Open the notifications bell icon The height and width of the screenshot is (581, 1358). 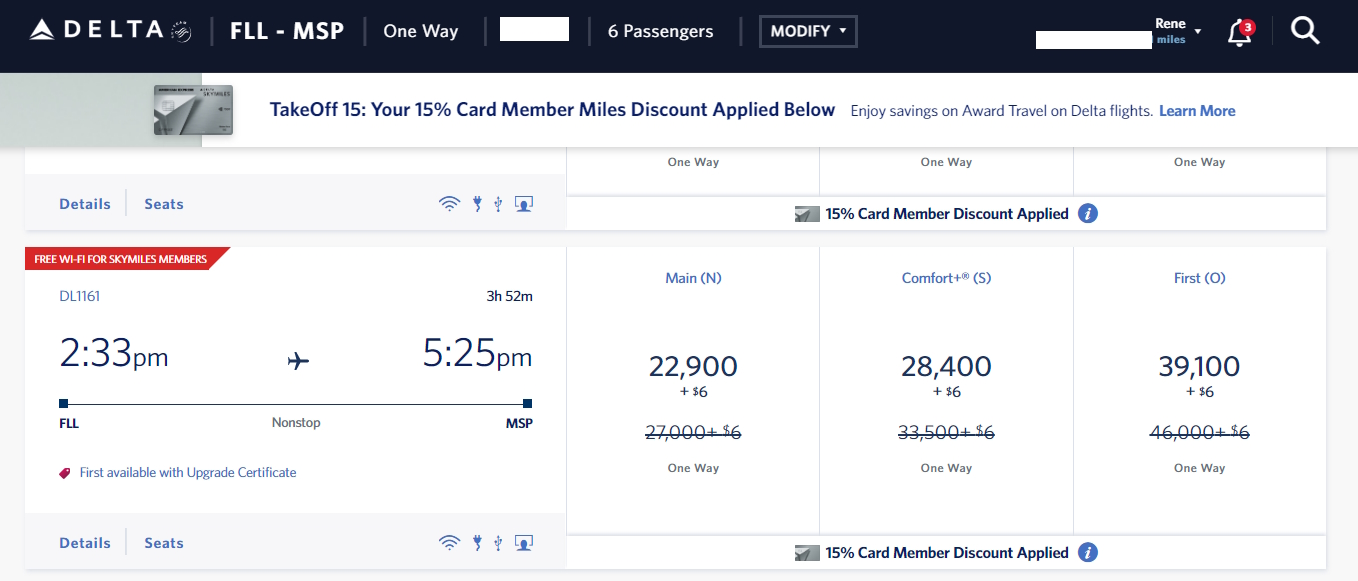point(1239,32)
